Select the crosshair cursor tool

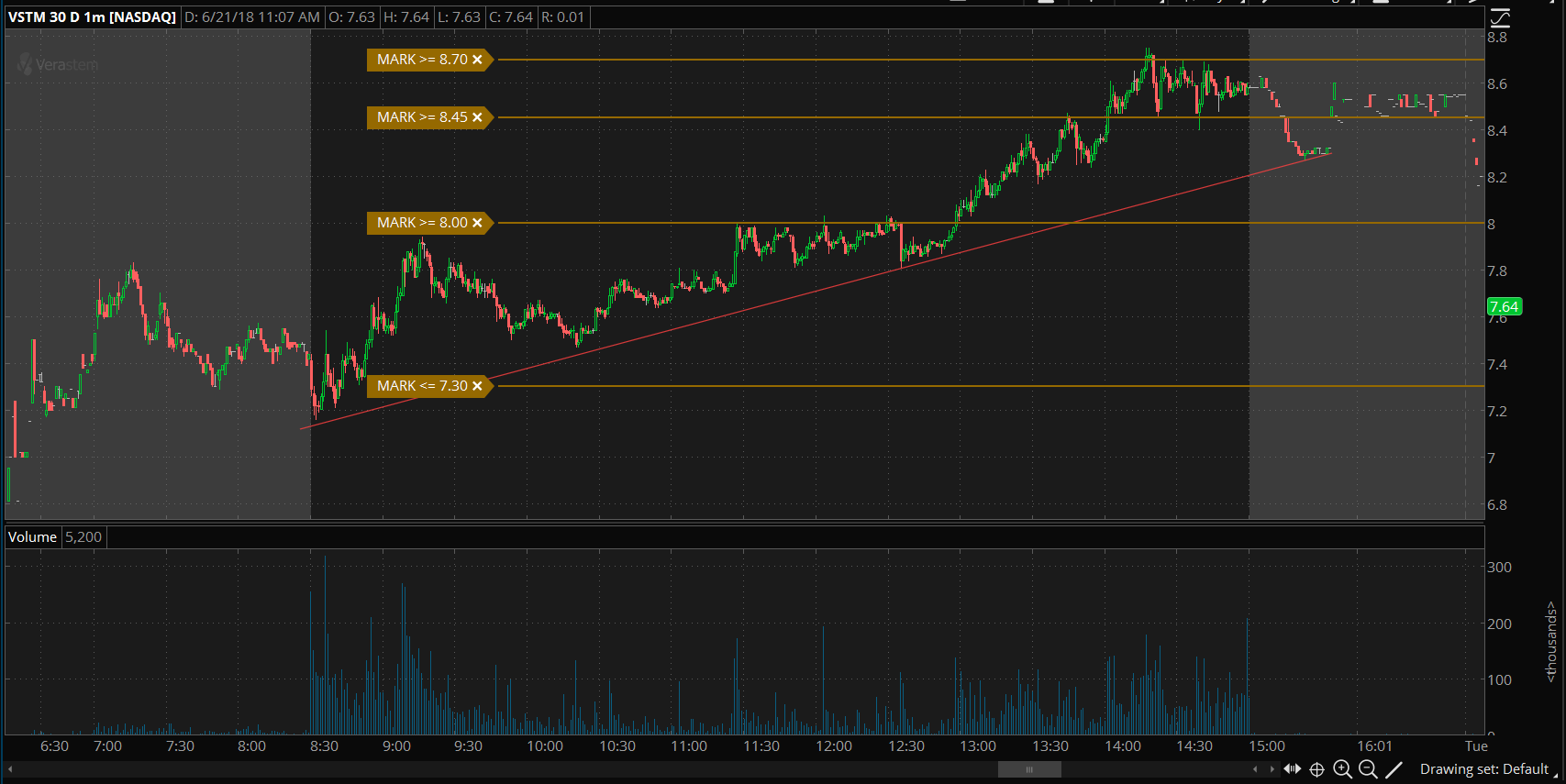pos(1316,769)
